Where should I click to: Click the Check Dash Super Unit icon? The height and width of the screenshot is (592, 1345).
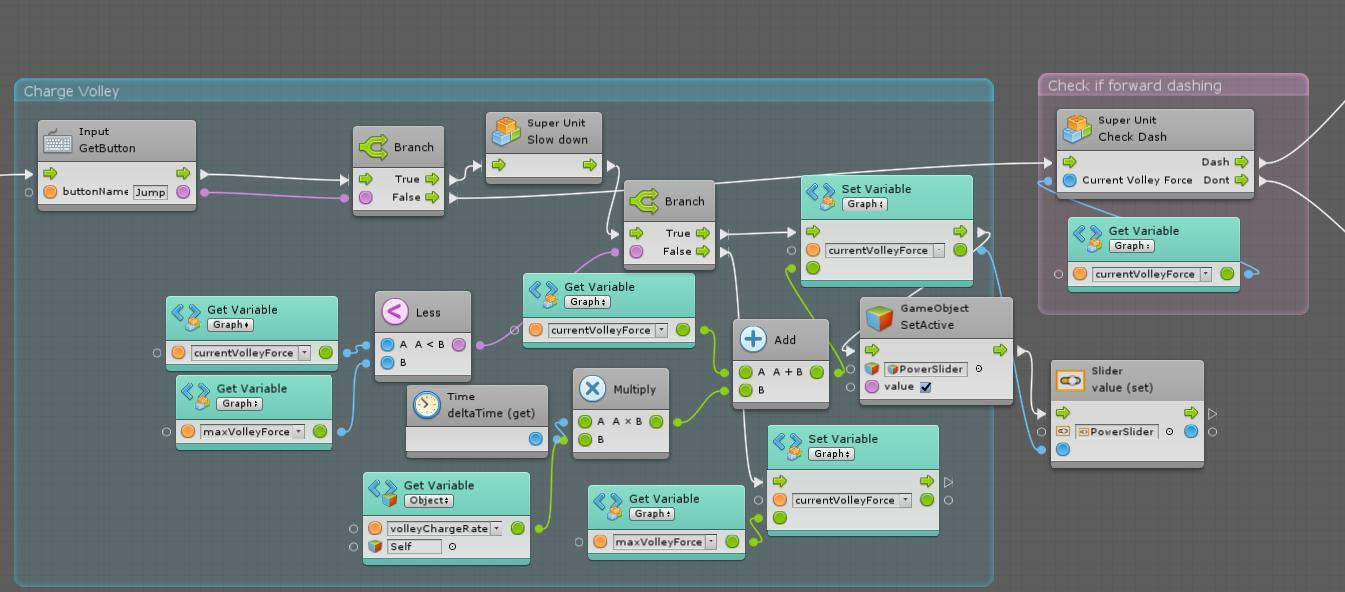[1077, 128]
